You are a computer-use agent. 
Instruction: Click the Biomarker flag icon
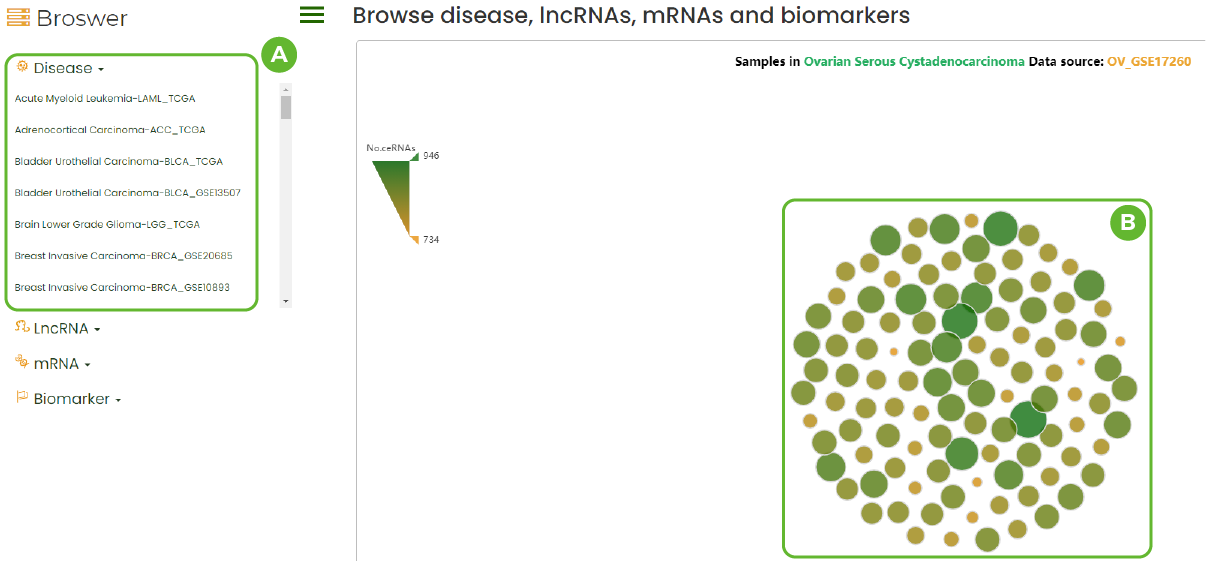pos(22,398)
